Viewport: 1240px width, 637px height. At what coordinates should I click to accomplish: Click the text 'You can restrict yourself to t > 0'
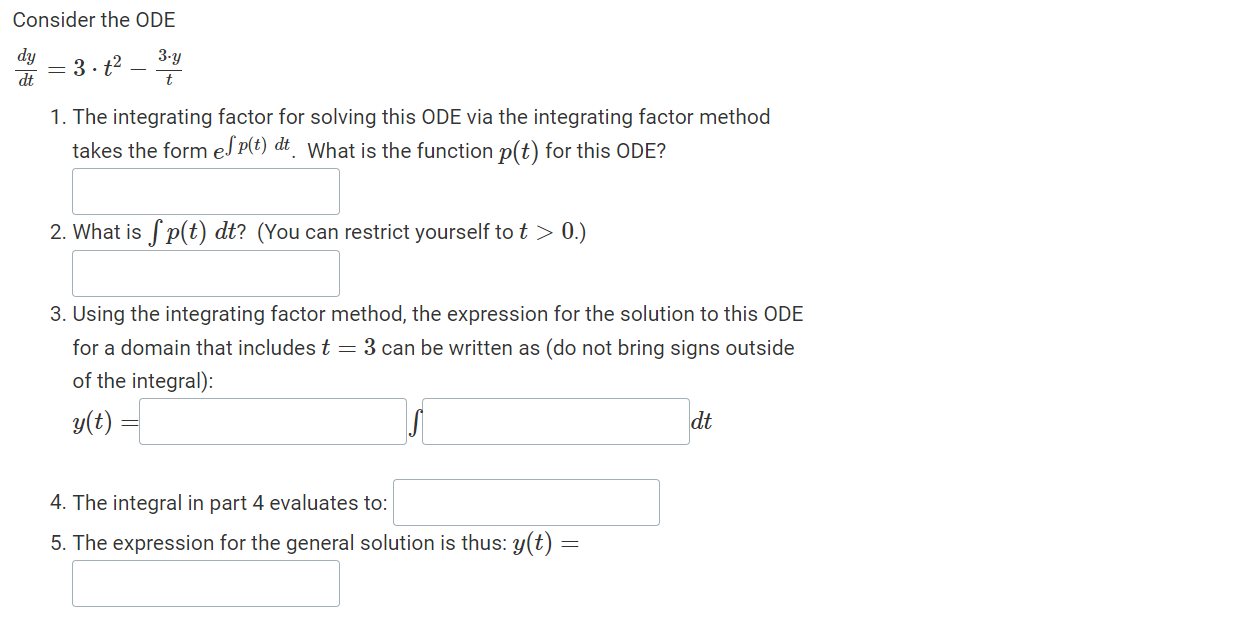click(432, 231)
